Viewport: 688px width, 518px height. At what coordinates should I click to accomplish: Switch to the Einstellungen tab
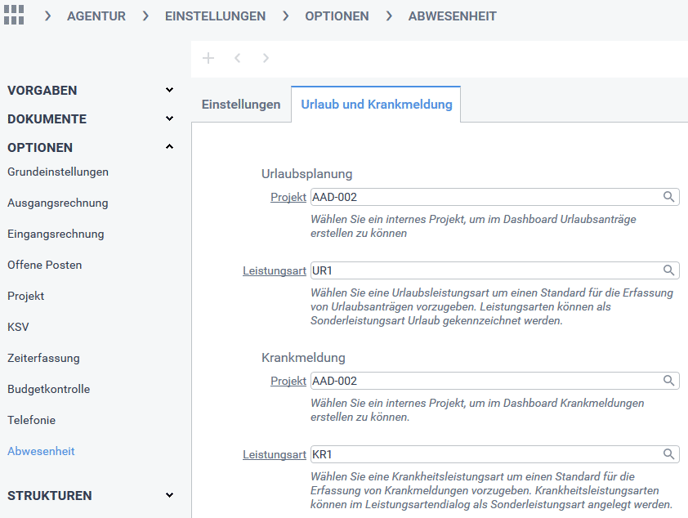tap(241, 104)
